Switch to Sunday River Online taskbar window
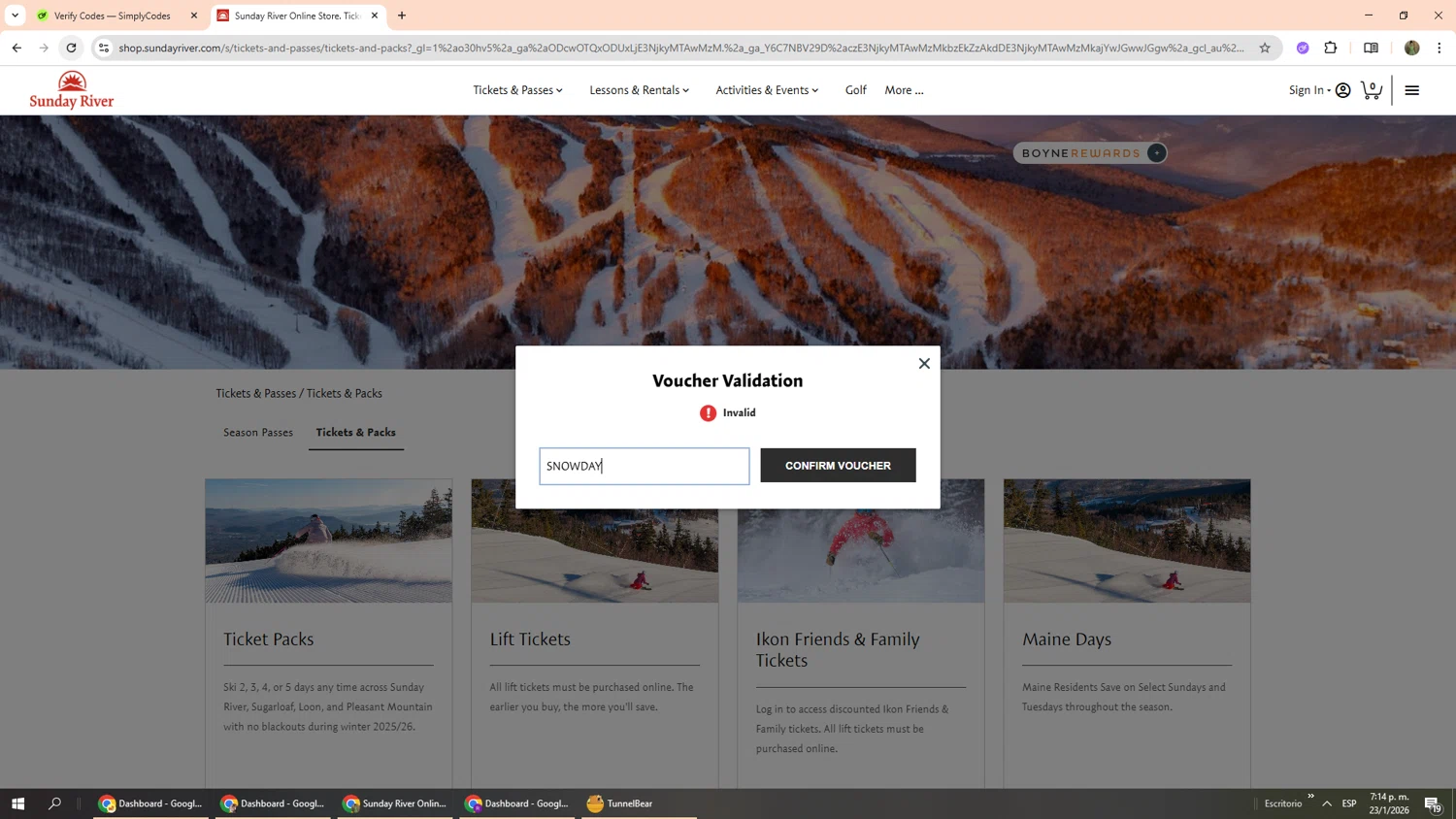The image size is (1456, 819). (396, 803)
